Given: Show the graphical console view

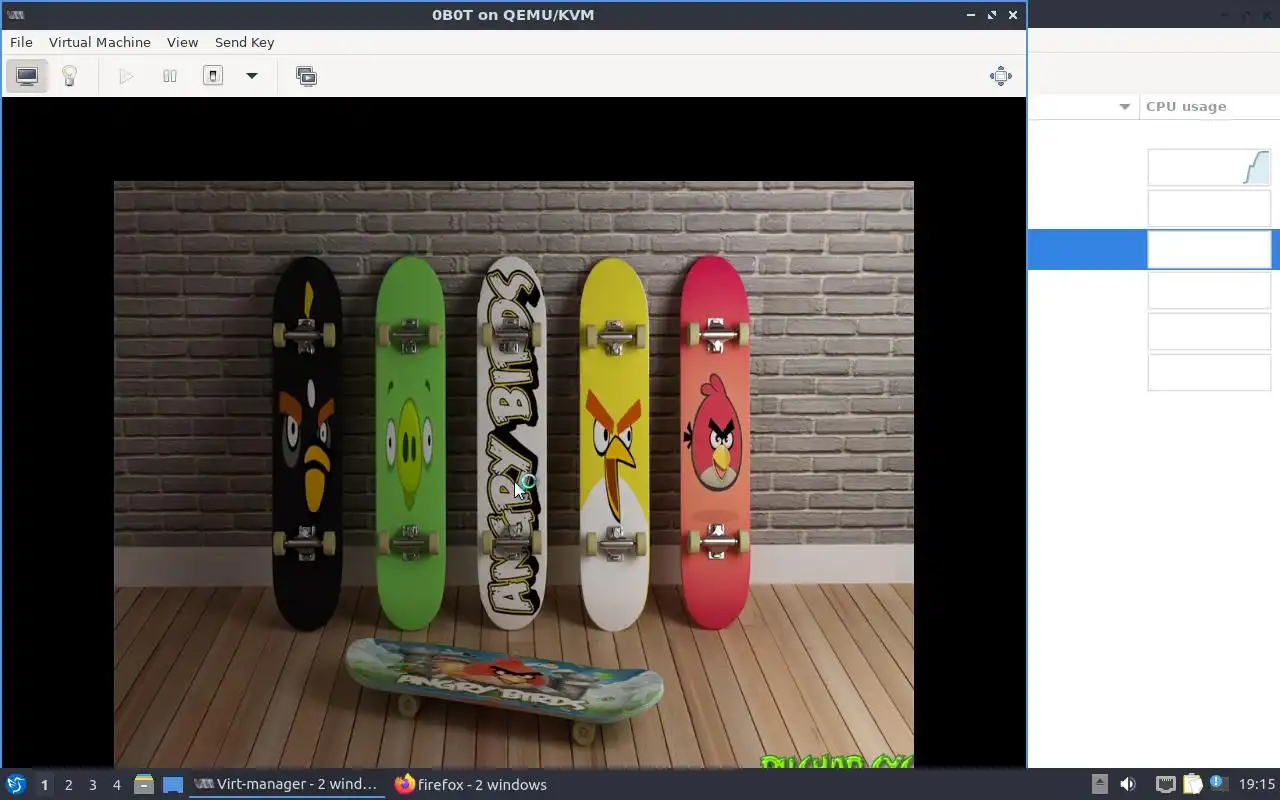Looking at the screenshot, I should pyautogui.click(x=27, y=76).
